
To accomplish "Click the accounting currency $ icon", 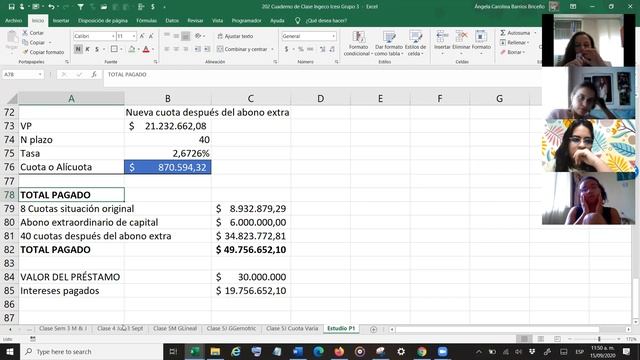I will pyautogui.click(x=287, y=49).
